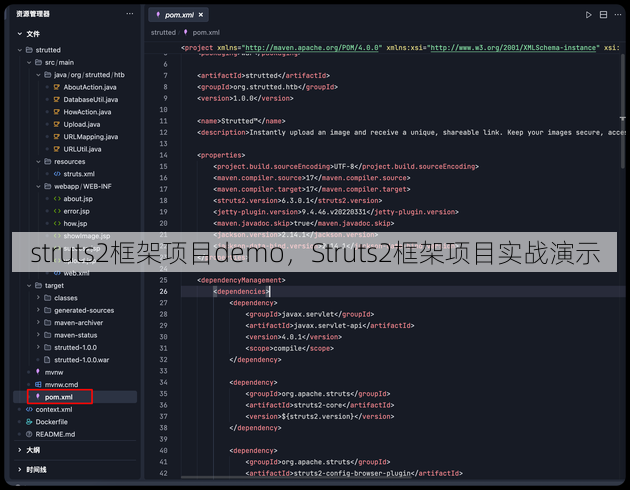Open the mvnw.cmd file
The image size is (630, 490).
click(x=61, y=385)
